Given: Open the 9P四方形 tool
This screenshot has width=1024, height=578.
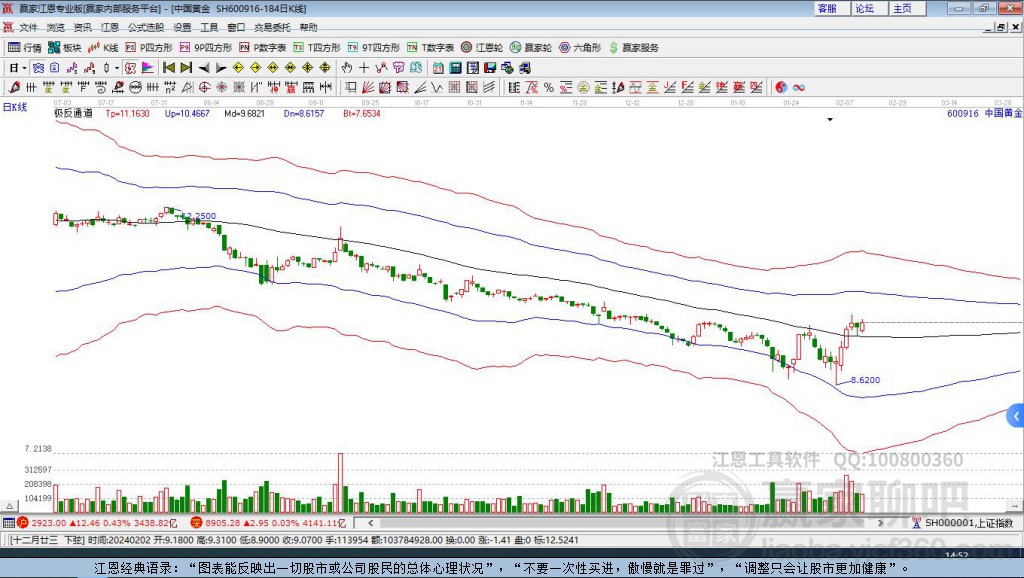Looking at the screenshot, I should pos(206,48).
